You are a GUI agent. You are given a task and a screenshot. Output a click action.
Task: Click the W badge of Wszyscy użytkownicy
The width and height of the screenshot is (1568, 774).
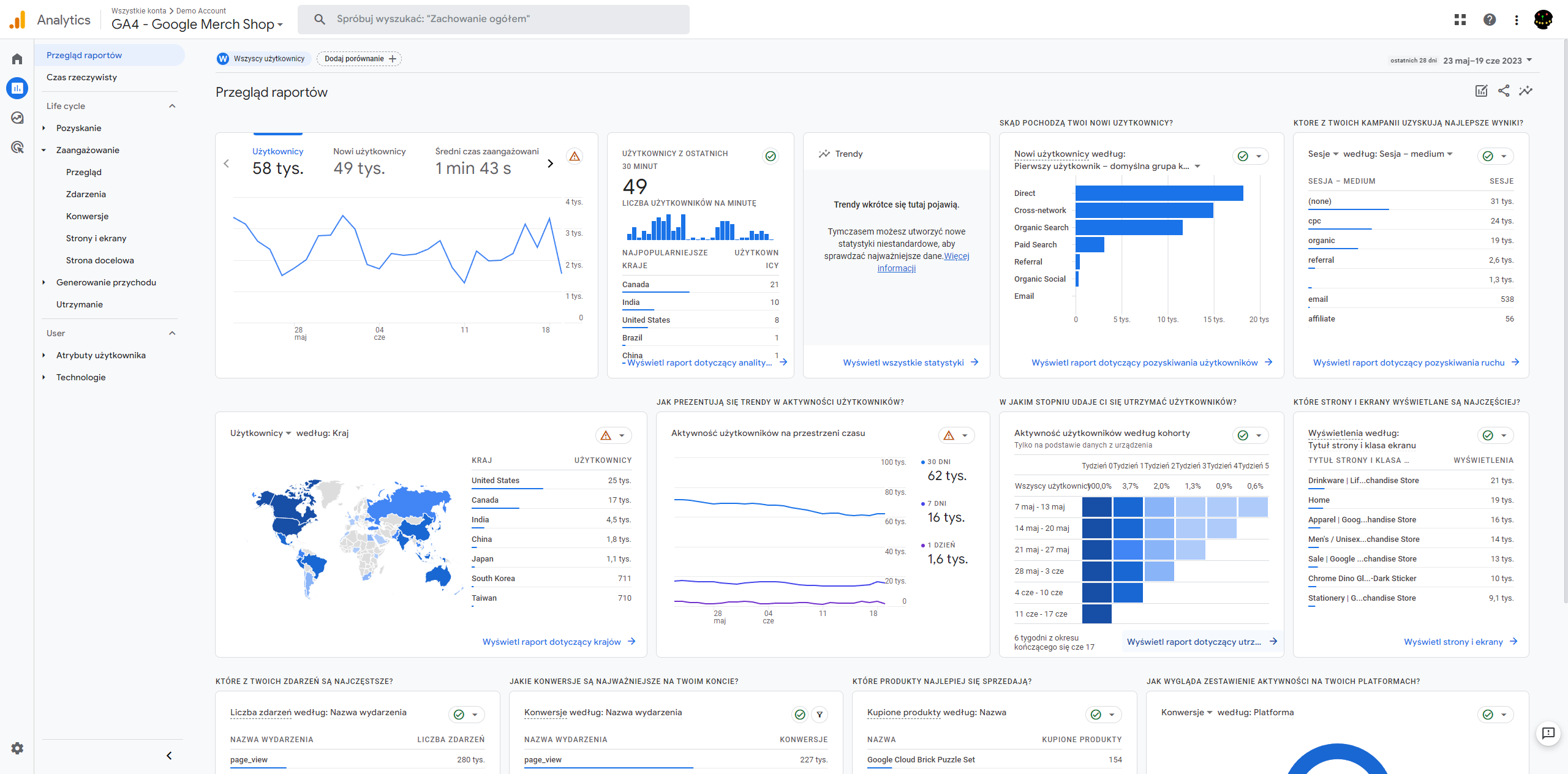223,59
